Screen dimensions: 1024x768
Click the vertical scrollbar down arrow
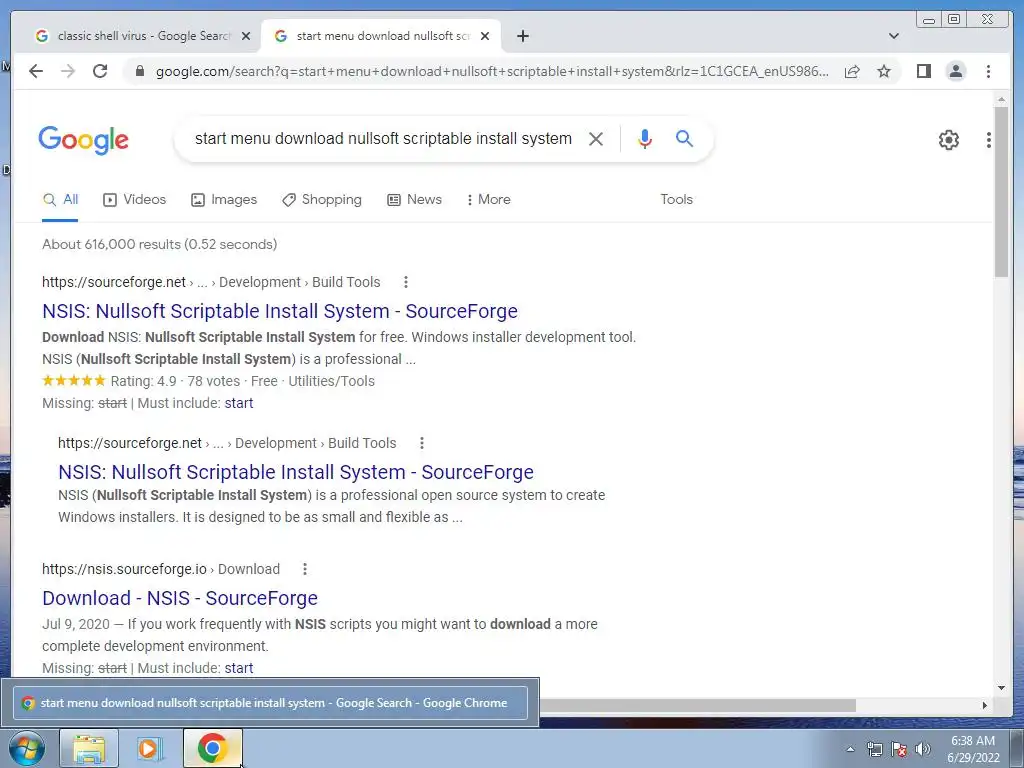(x=1001, y=687)
